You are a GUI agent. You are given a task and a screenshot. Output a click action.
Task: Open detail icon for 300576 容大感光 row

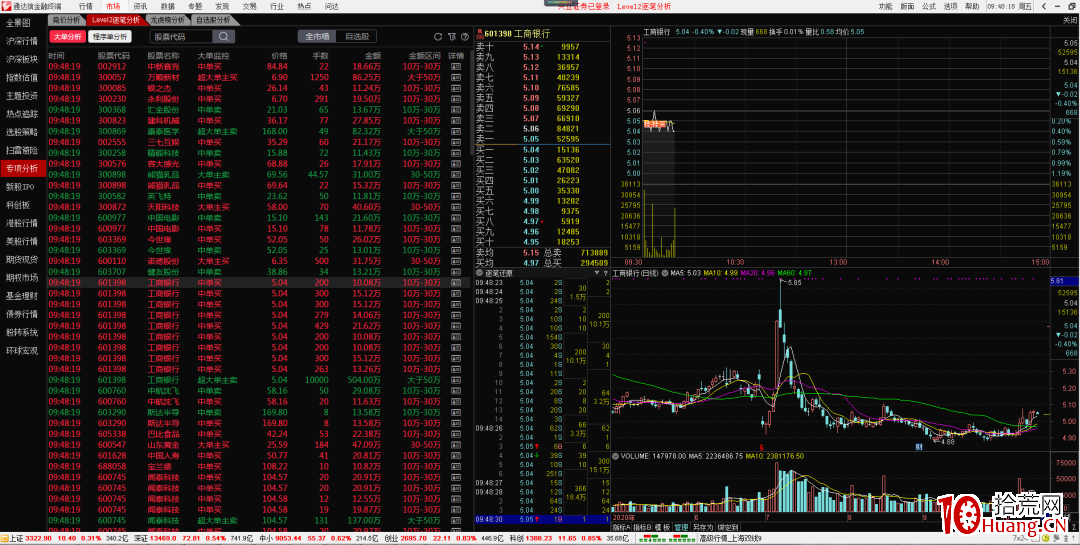pyautogui.click(x=455, y=164)
